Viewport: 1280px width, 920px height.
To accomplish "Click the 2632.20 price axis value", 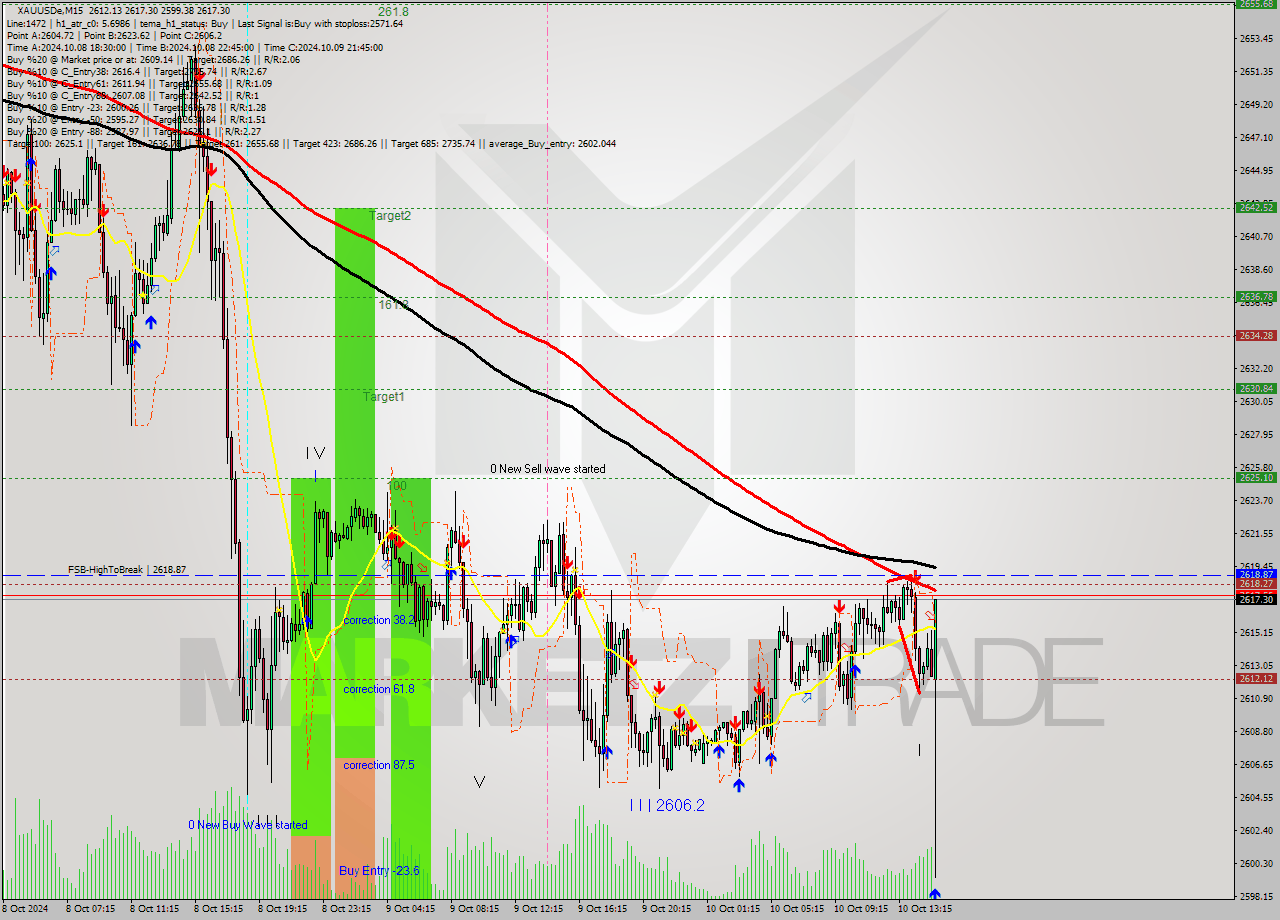I will [1256, 368].
